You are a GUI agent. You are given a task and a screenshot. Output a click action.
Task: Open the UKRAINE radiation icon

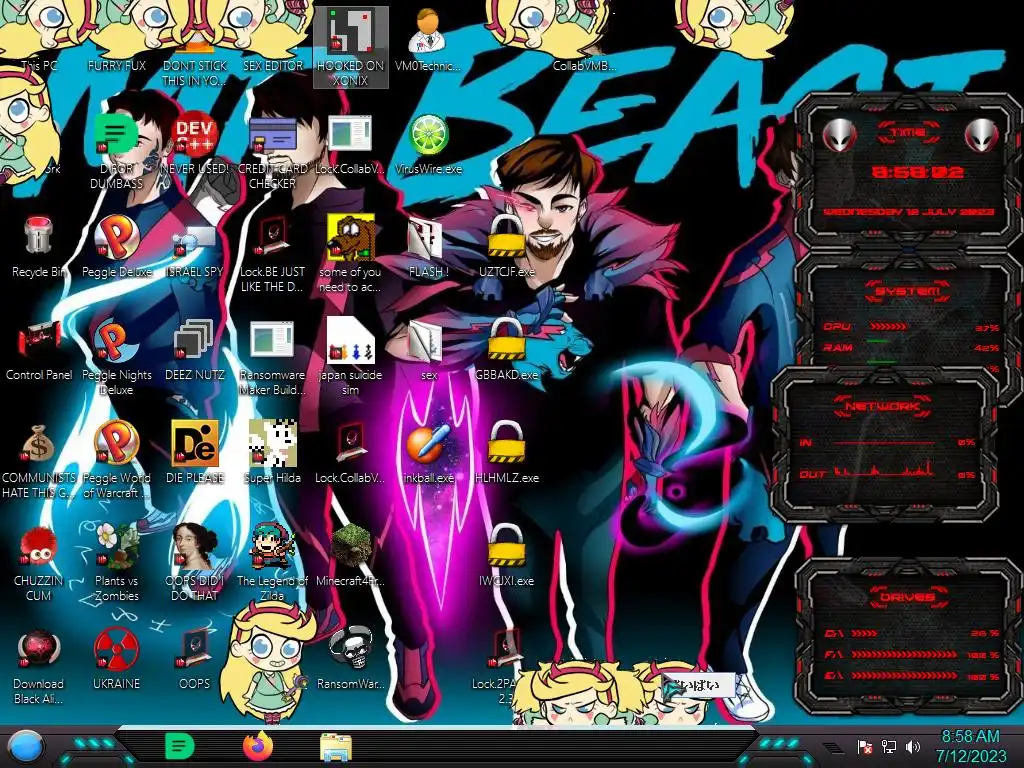(x=116, y=658)
